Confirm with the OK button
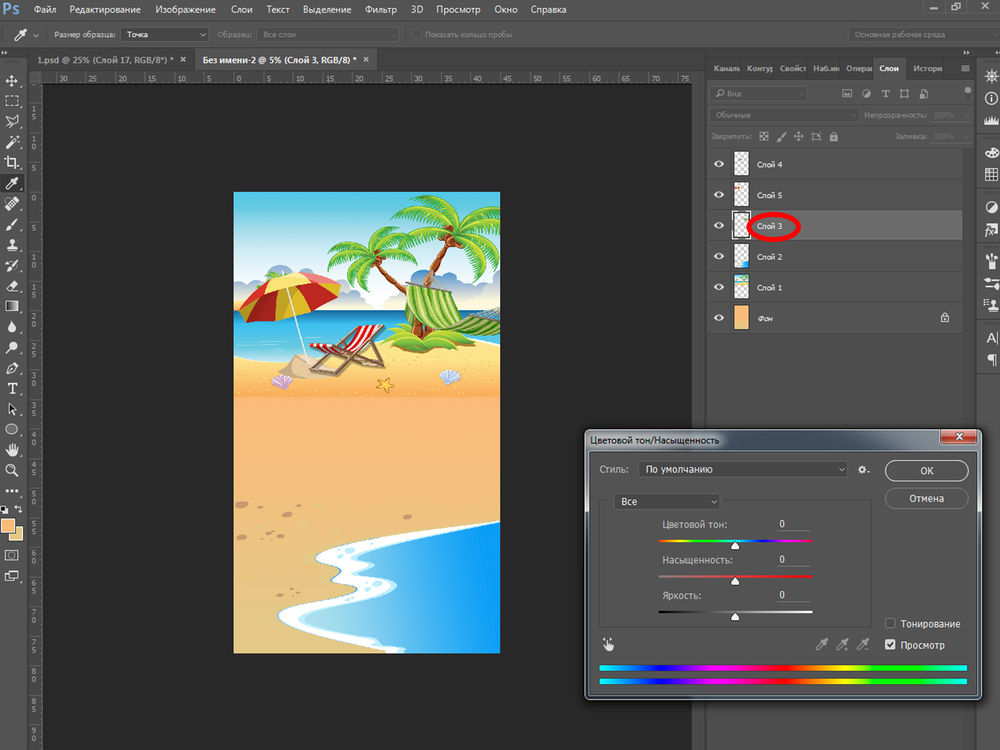Image resolution: width=1000 pixels, height=750 pixels. [926, 470]
